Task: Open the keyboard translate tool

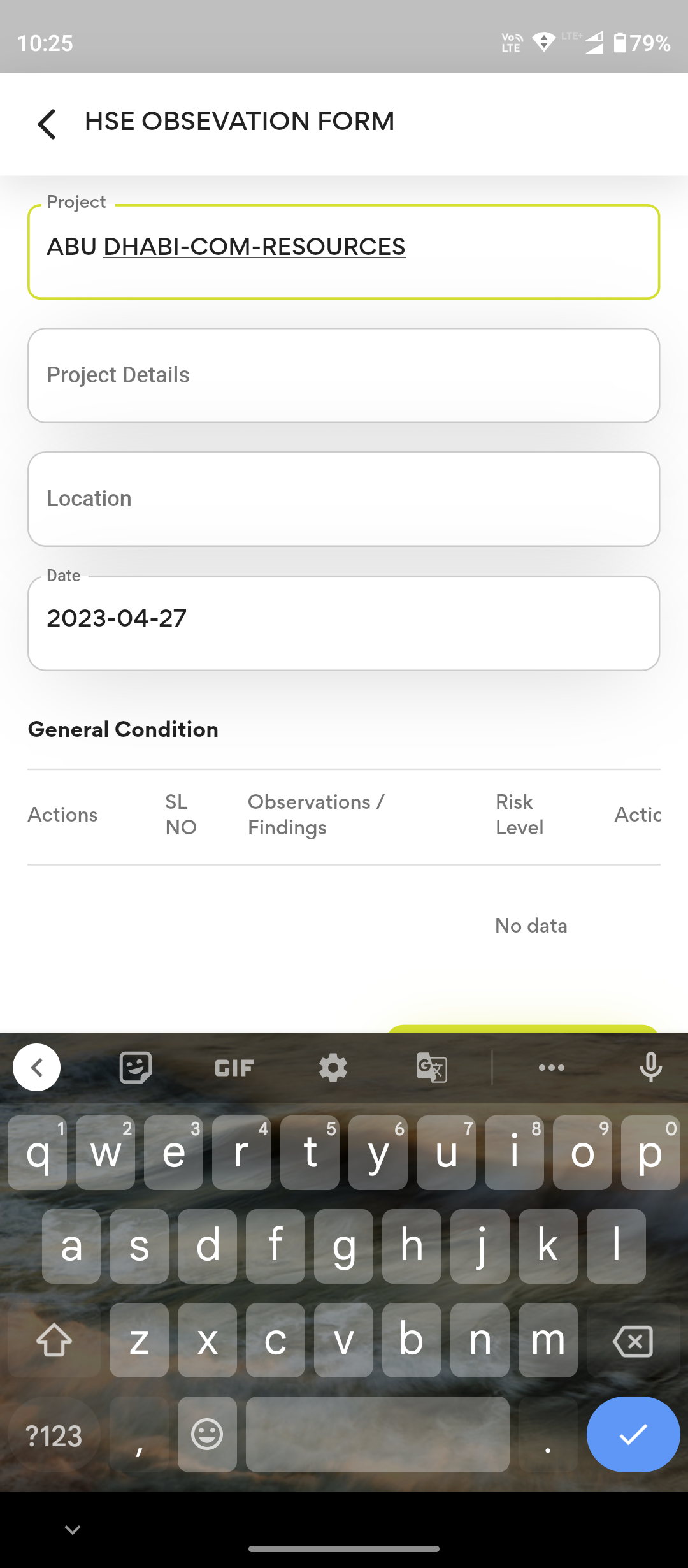Action: [x=431, y=1068]
